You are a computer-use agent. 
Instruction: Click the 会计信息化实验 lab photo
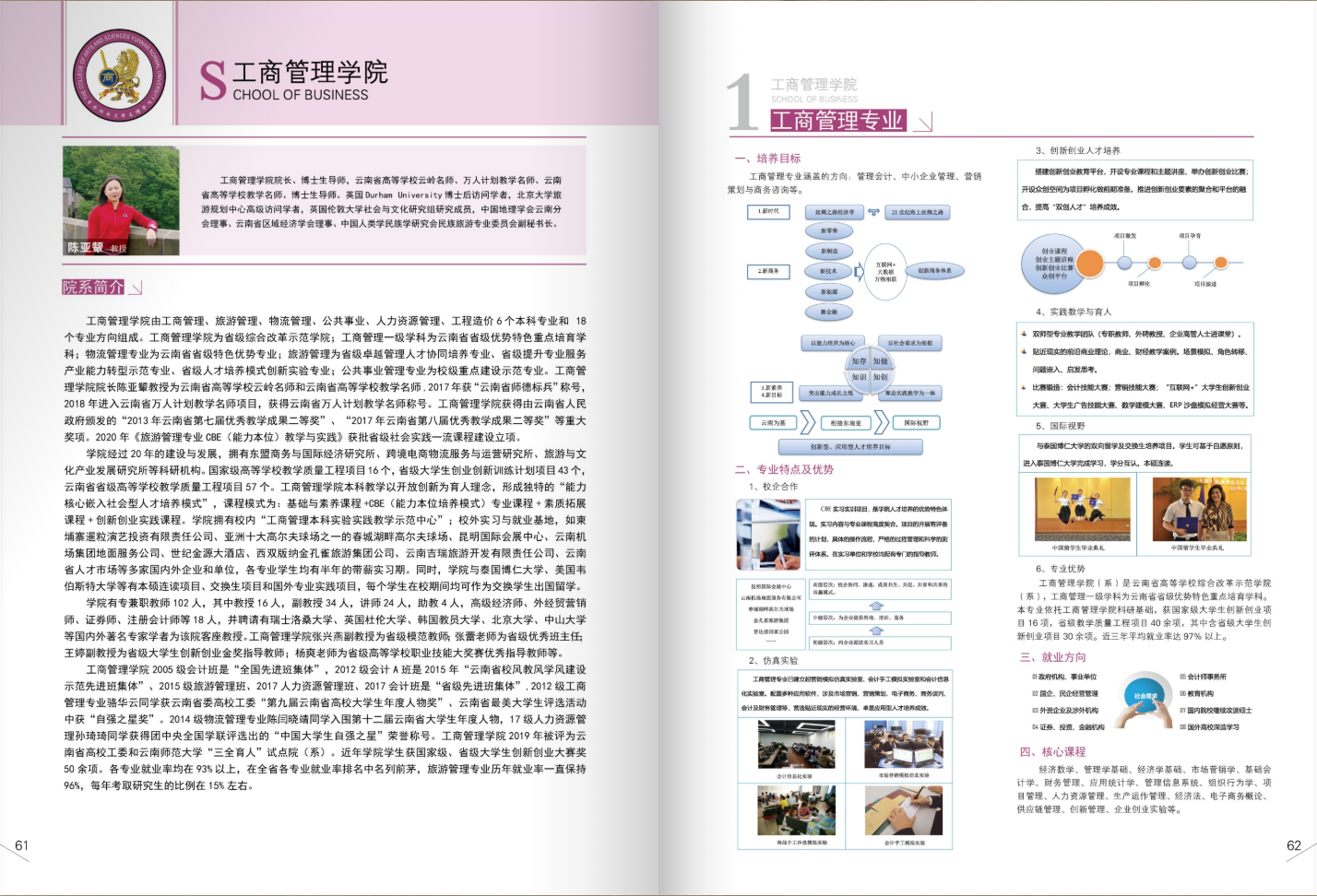point(795,745)
